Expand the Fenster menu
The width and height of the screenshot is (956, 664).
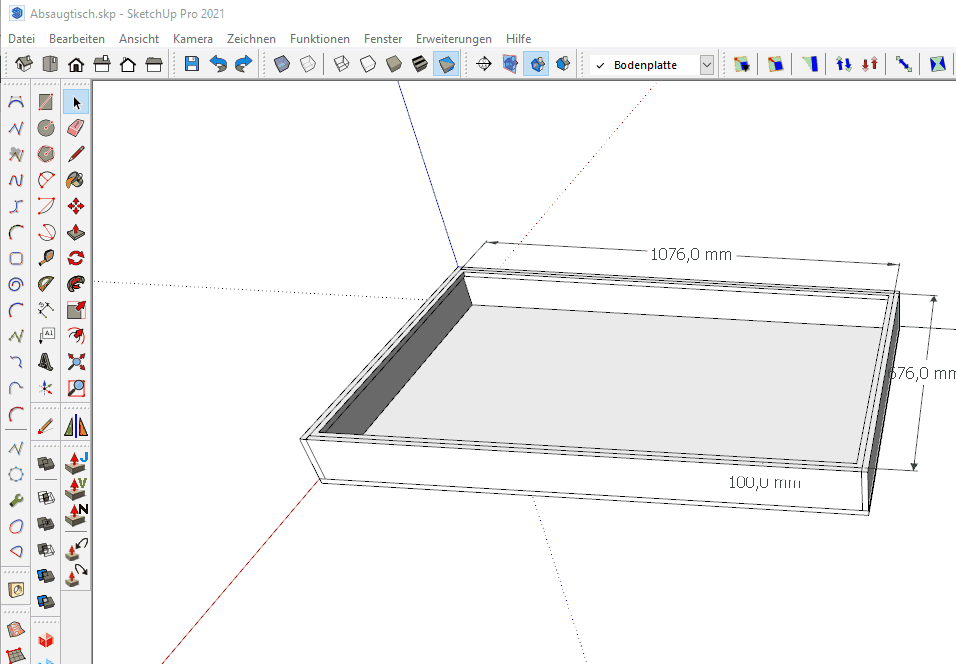coord(382,39)
